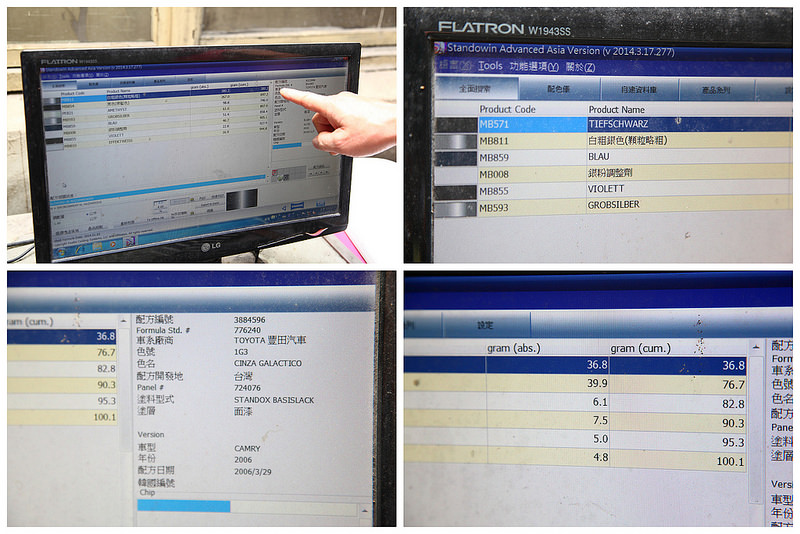Open the file explorer folder taskbar icon
The width and height of the screenshot is (800, 534).
[97, 247]
